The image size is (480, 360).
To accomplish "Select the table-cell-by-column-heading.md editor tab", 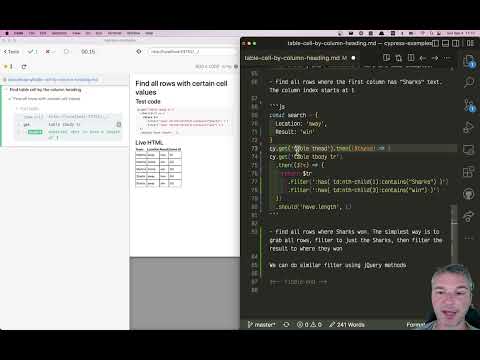I will tap(296, 58).
